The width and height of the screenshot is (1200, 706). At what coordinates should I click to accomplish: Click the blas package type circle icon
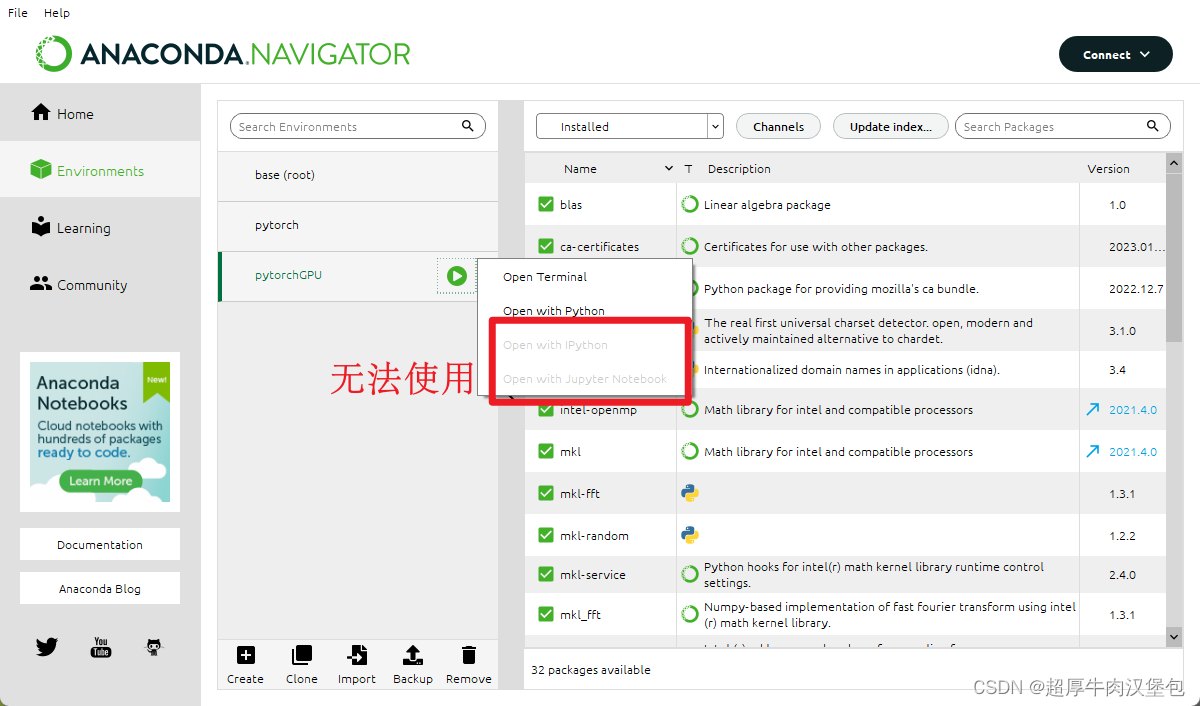[690, 204]
